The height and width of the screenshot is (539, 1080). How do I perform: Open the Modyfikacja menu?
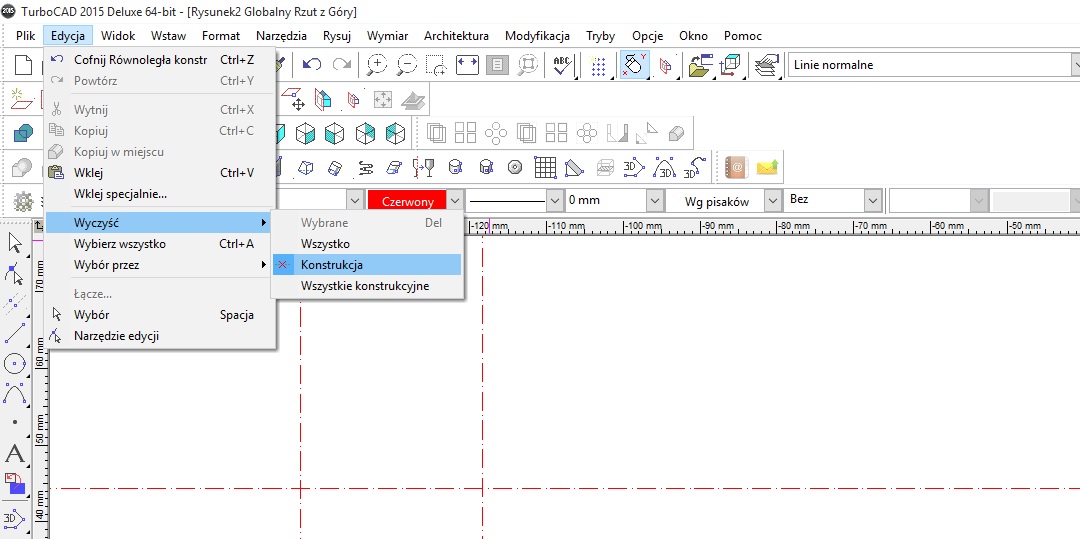pos(537,36)
